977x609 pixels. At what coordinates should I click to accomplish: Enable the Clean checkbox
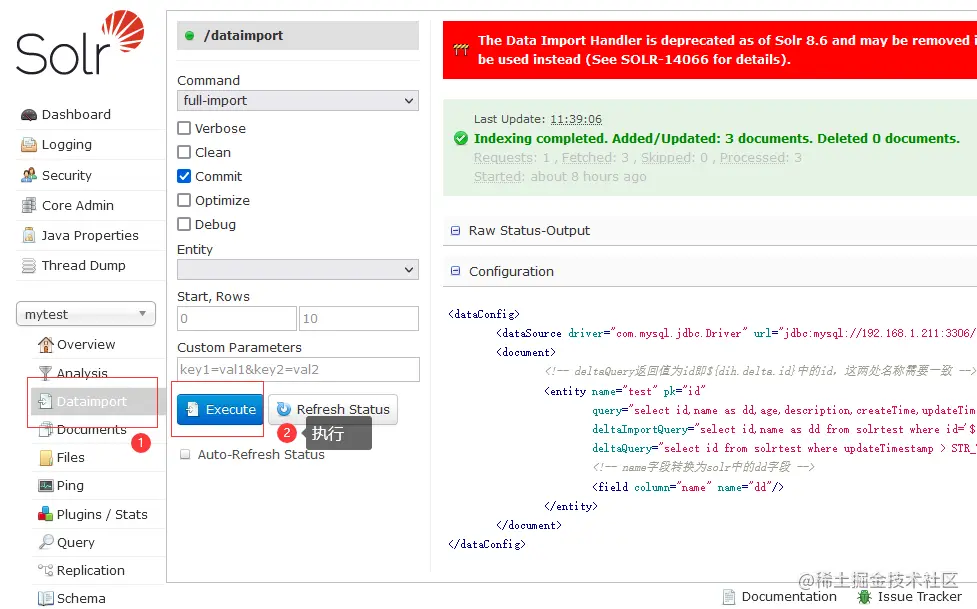(x=184, y=152)
